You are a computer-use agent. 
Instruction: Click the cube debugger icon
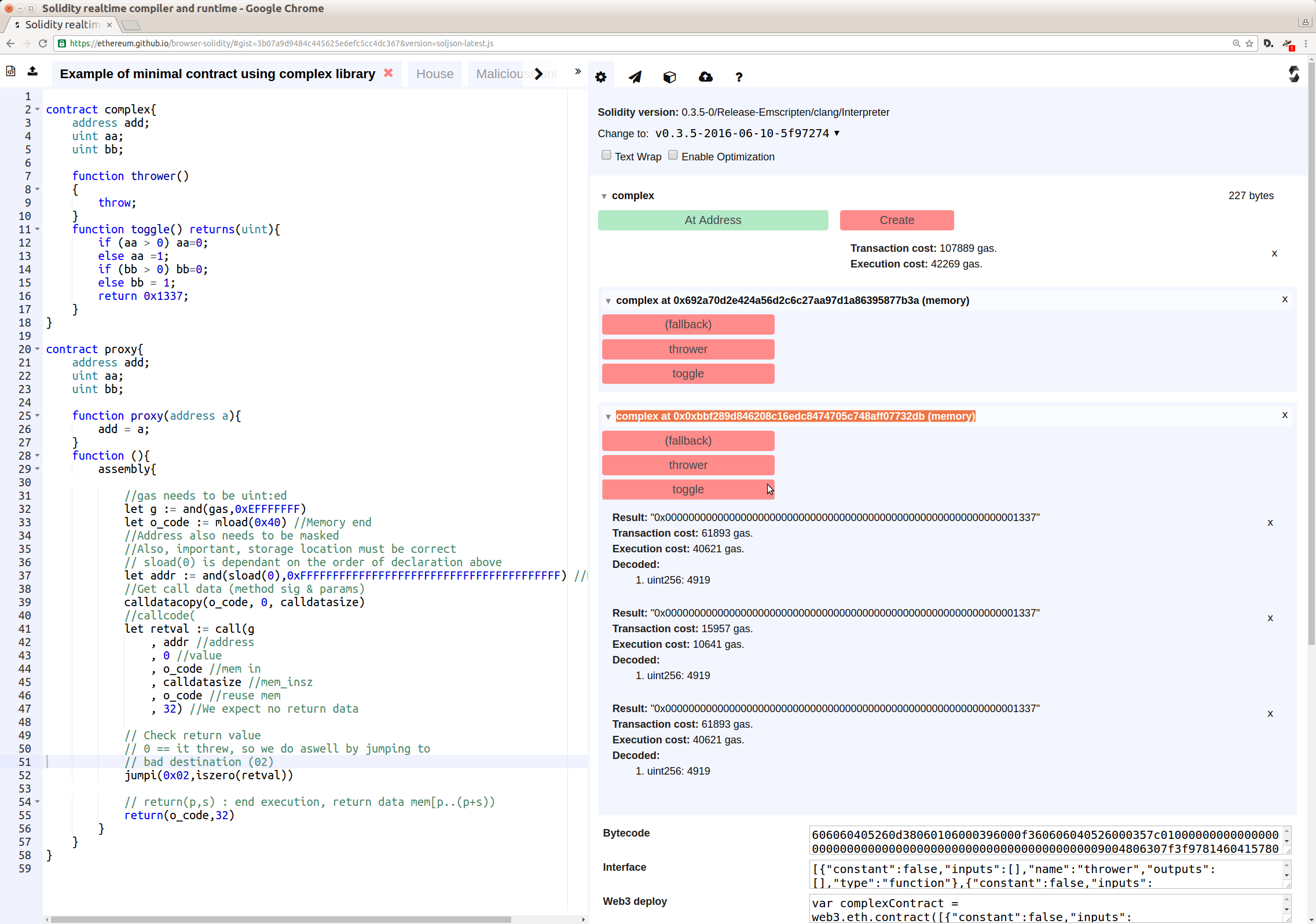pos(670,77)
